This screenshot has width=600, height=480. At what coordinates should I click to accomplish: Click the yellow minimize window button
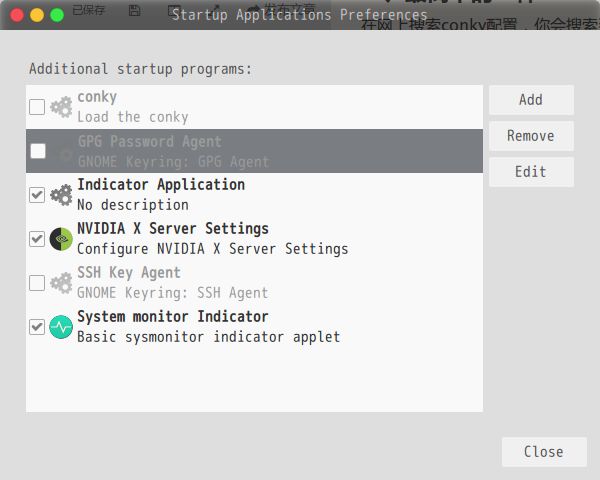click(37, 15)
